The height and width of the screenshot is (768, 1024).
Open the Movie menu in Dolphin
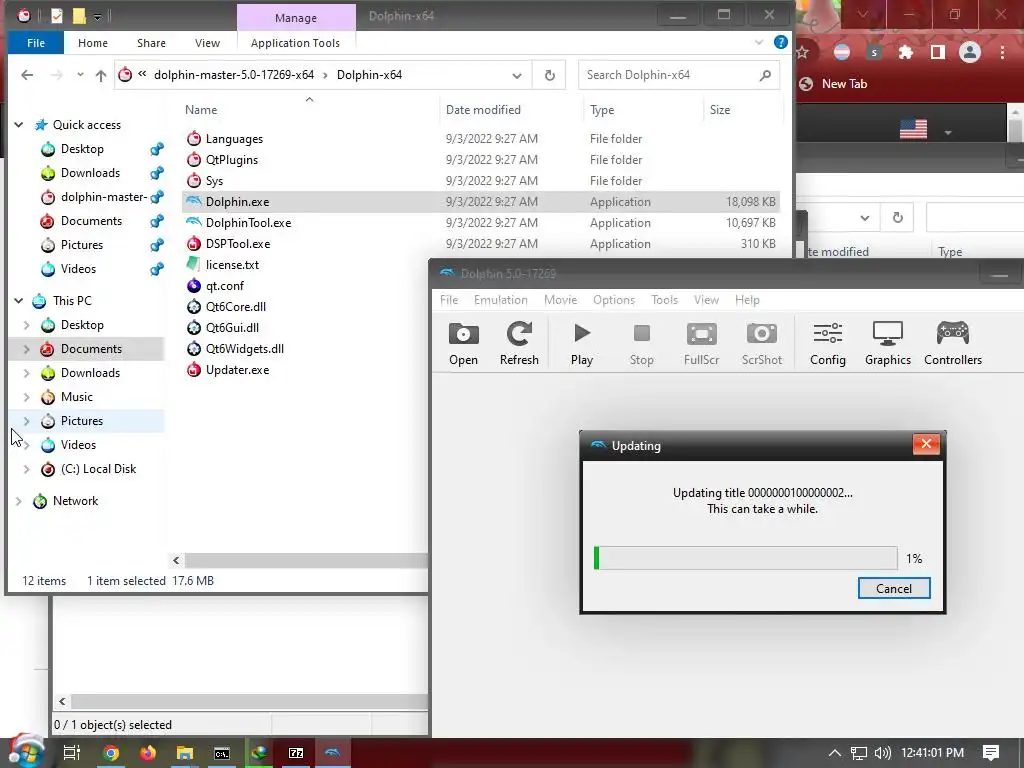tap(560, 300)
